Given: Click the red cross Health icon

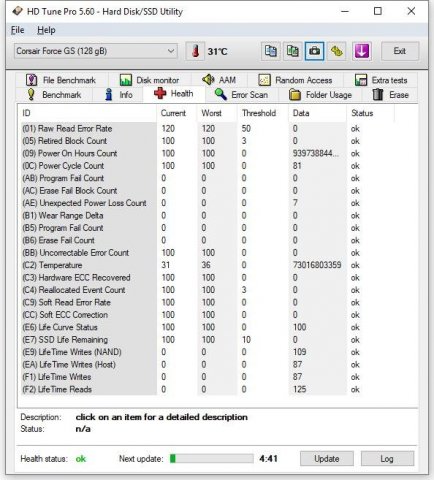Looking at the screenshot, I should click(160, 93).
